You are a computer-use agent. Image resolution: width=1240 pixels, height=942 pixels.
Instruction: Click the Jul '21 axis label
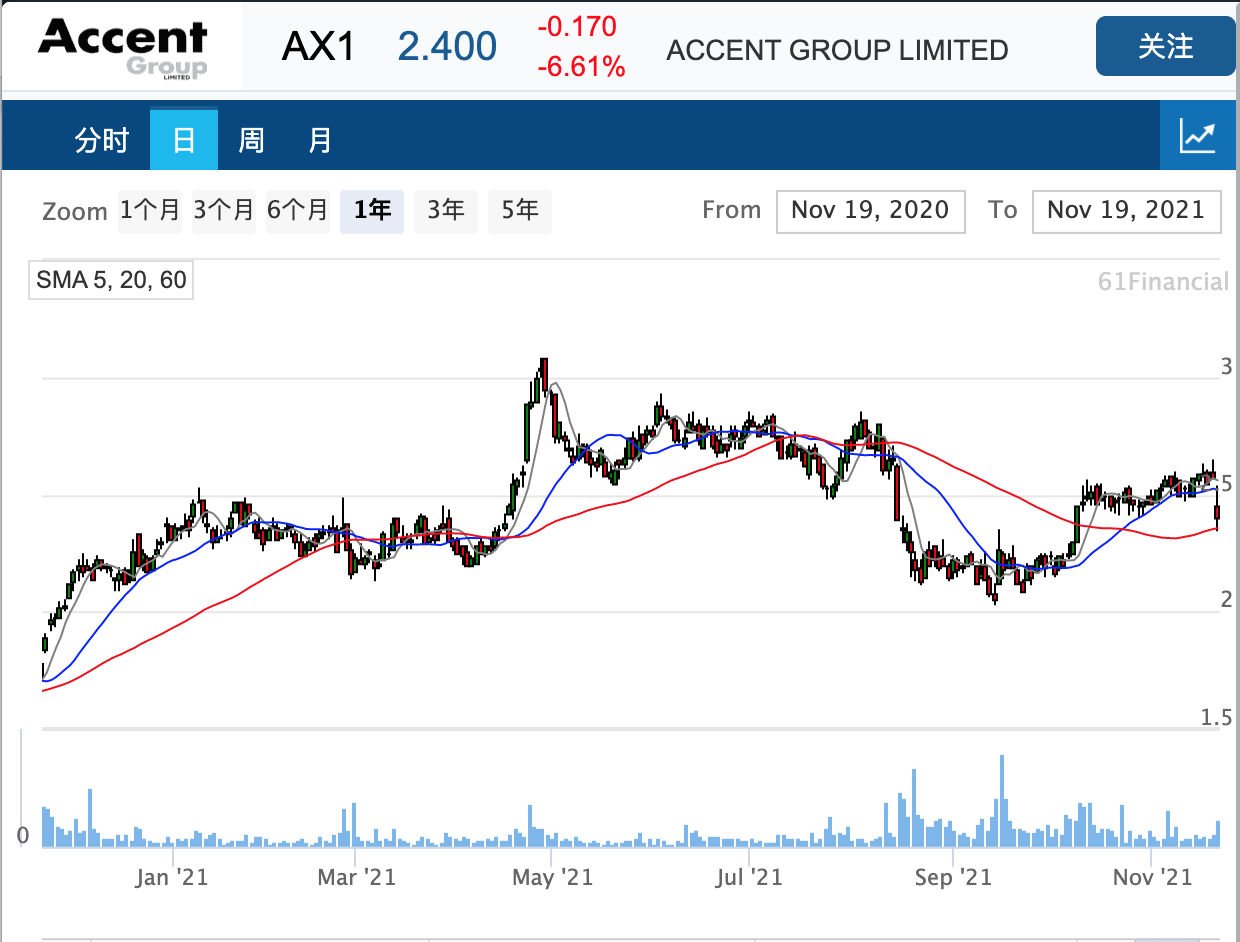(x=749, y=877)
